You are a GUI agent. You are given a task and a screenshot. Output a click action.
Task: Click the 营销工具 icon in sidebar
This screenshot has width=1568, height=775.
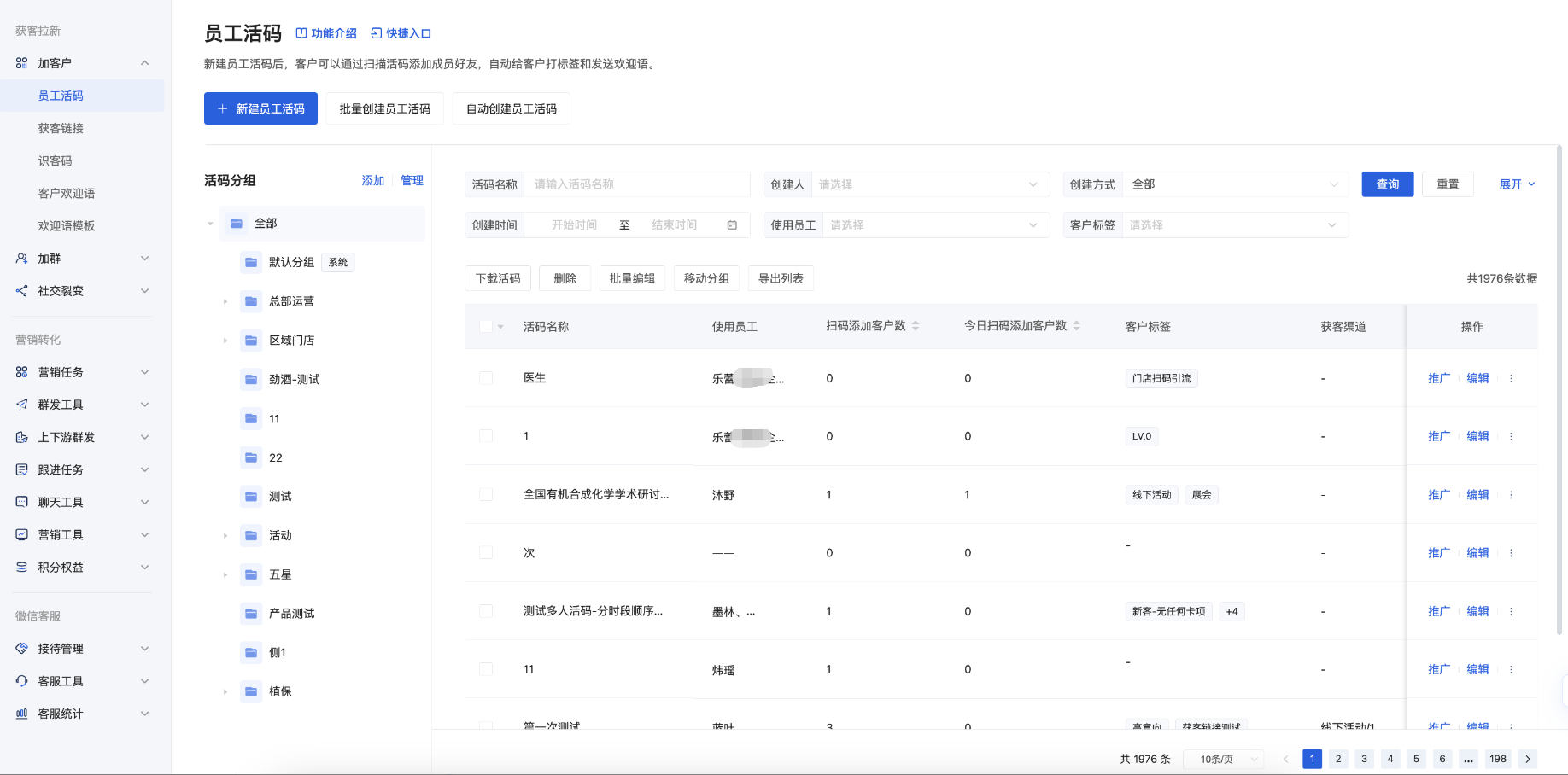coord(22,534)
